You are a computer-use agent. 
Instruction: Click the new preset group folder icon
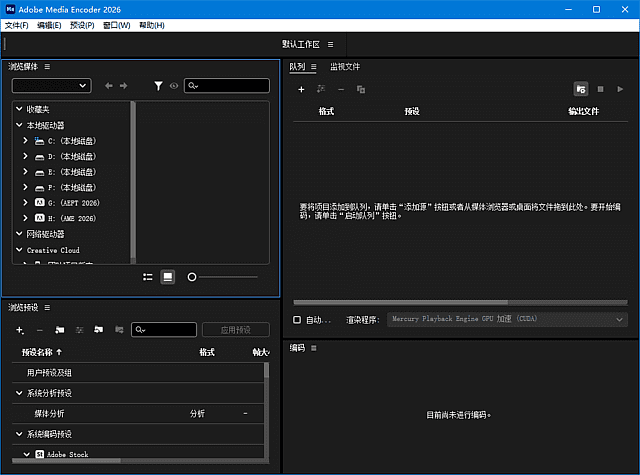[x=60, y=330]
